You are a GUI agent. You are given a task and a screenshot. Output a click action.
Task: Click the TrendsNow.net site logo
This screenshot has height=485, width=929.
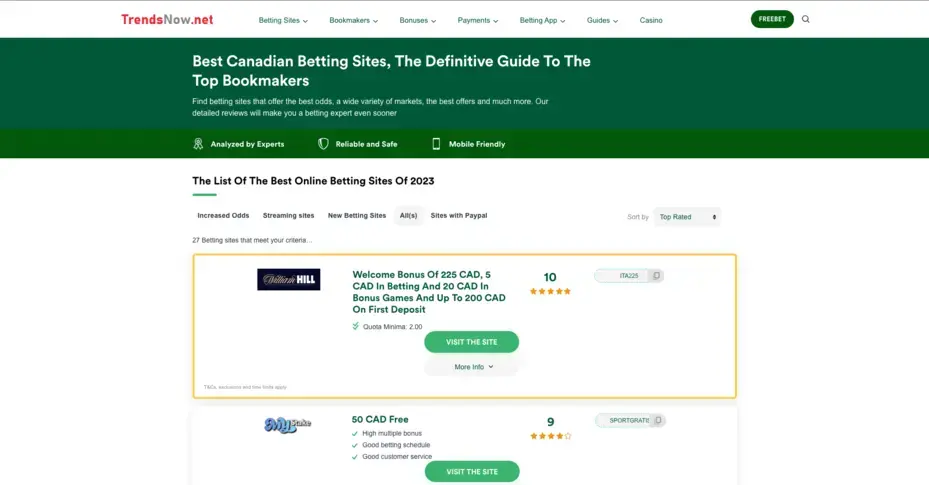click(167, 20)
